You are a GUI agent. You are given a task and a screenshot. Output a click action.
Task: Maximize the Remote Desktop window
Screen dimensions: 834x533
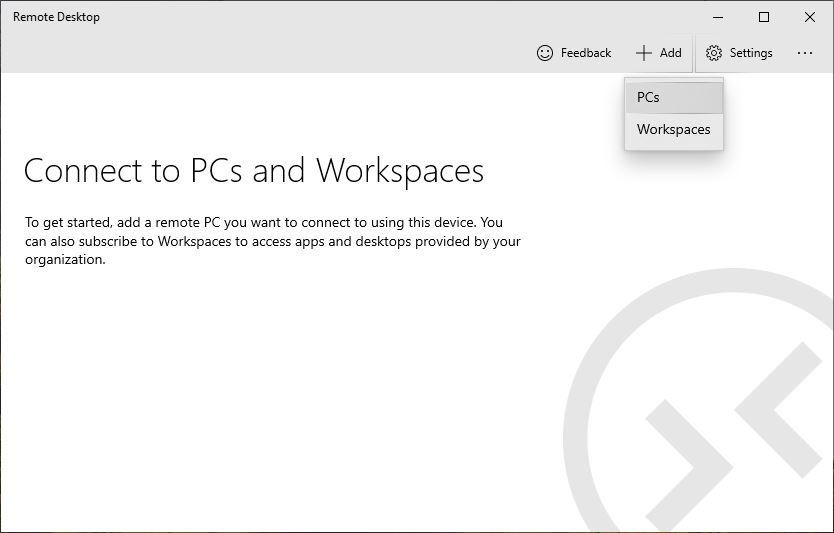click(764, 17)
